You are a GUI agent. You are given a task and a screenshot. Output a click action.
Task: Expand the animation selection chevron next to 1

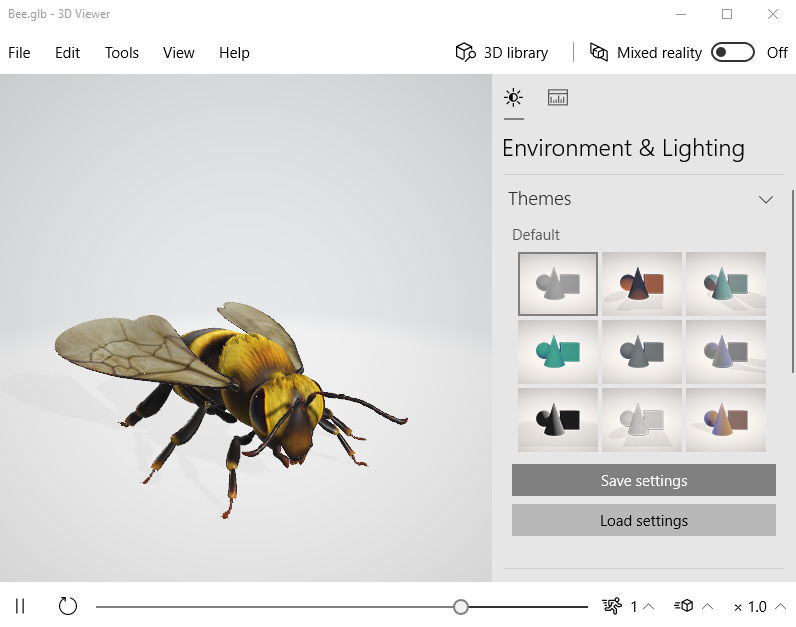[649, 606]
